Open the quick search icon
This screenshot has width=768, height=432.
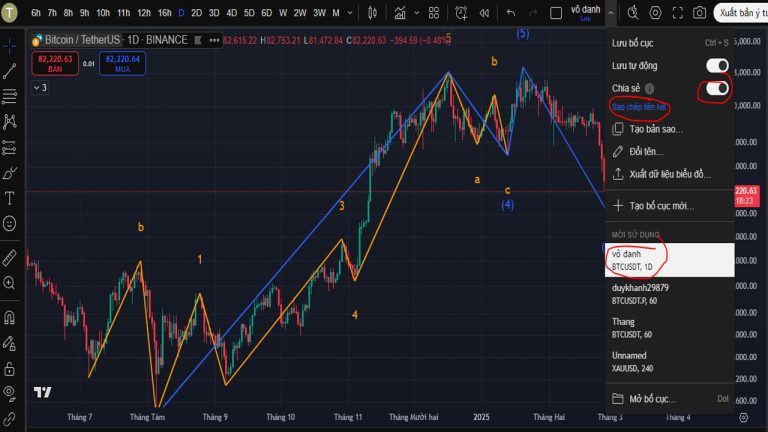tap(633, 13)
